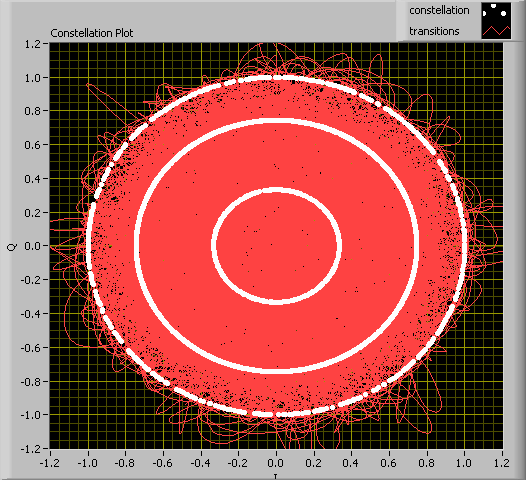Click the -1.0 tick label on the I axis
Screen dimensions: 526x480
click(88, 463)
